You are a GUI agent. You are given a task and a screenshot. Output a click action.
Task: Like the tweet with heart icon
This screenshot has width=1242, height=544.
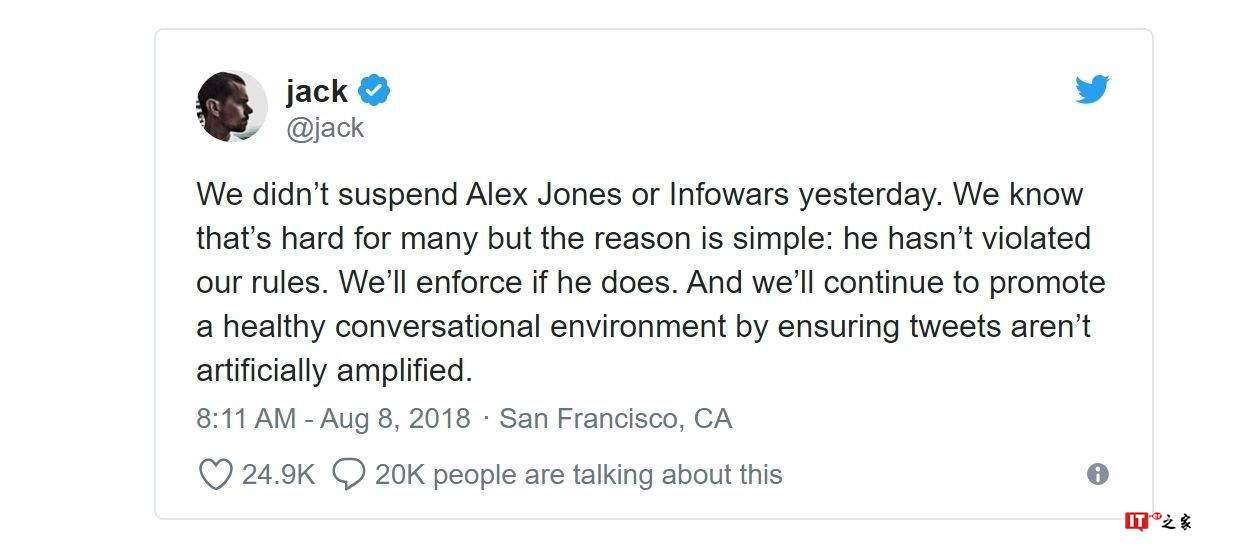(x=215, y=474)
